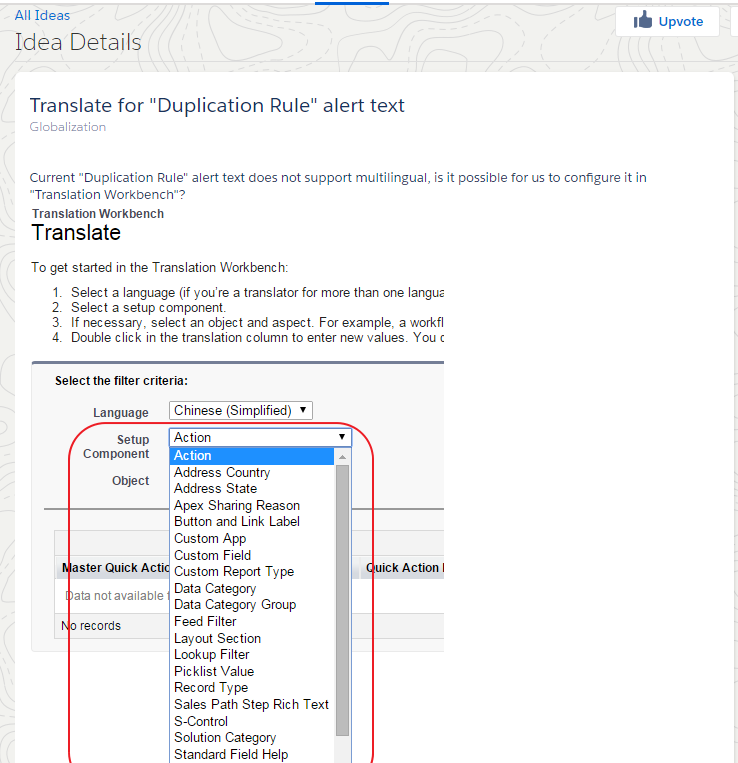The height and width of the screenshot is (763, 738).
Task: Choose Sales Path Step Rich Text option
Action: pyautogui.click(x=252, y=705)
